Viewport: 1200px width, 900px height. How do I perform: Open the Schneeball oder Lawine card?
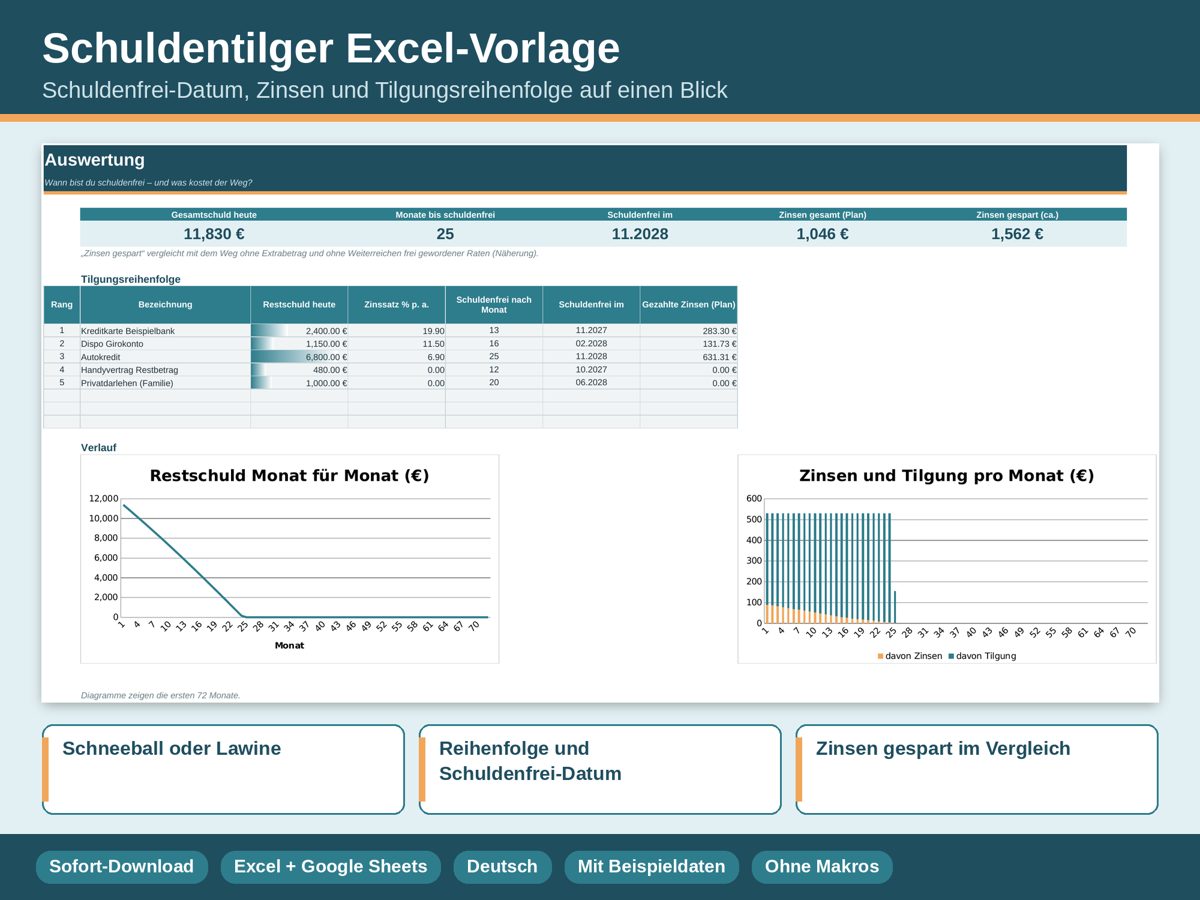[x=223, y=769]
